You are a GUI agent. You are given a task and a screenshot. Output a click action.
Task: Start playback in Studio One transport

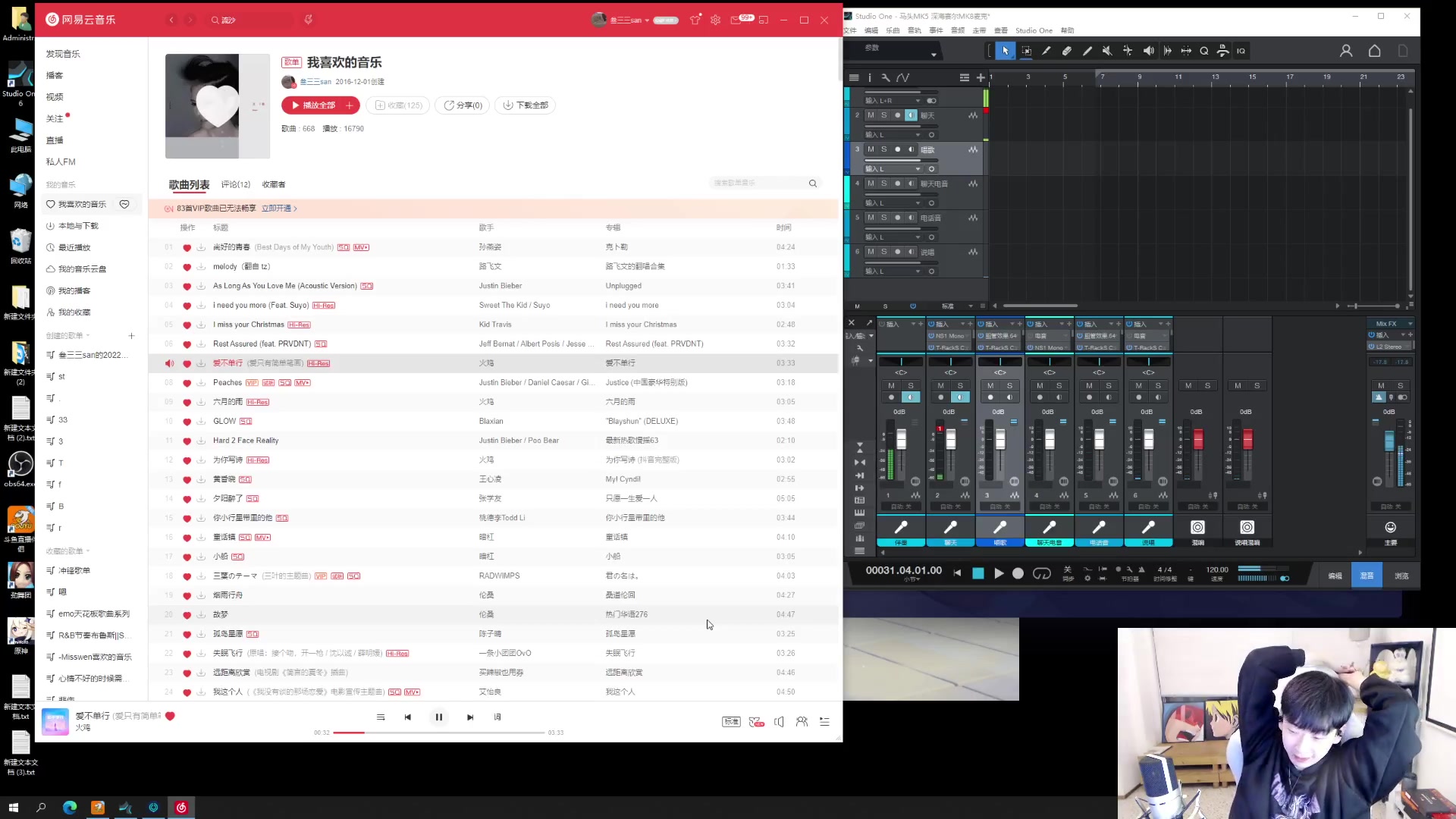click(999, 573)
